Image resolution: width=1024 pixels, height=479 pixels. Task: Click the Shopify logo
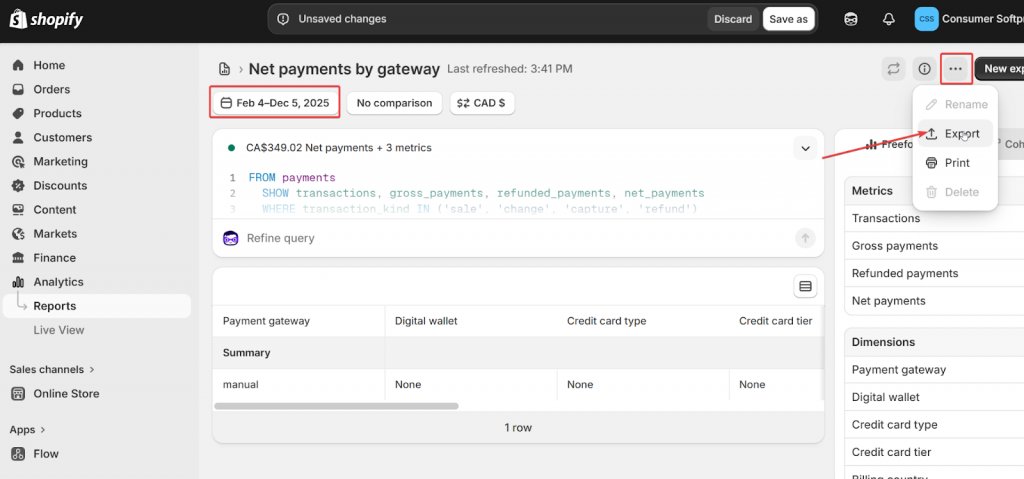pos(47,19)
